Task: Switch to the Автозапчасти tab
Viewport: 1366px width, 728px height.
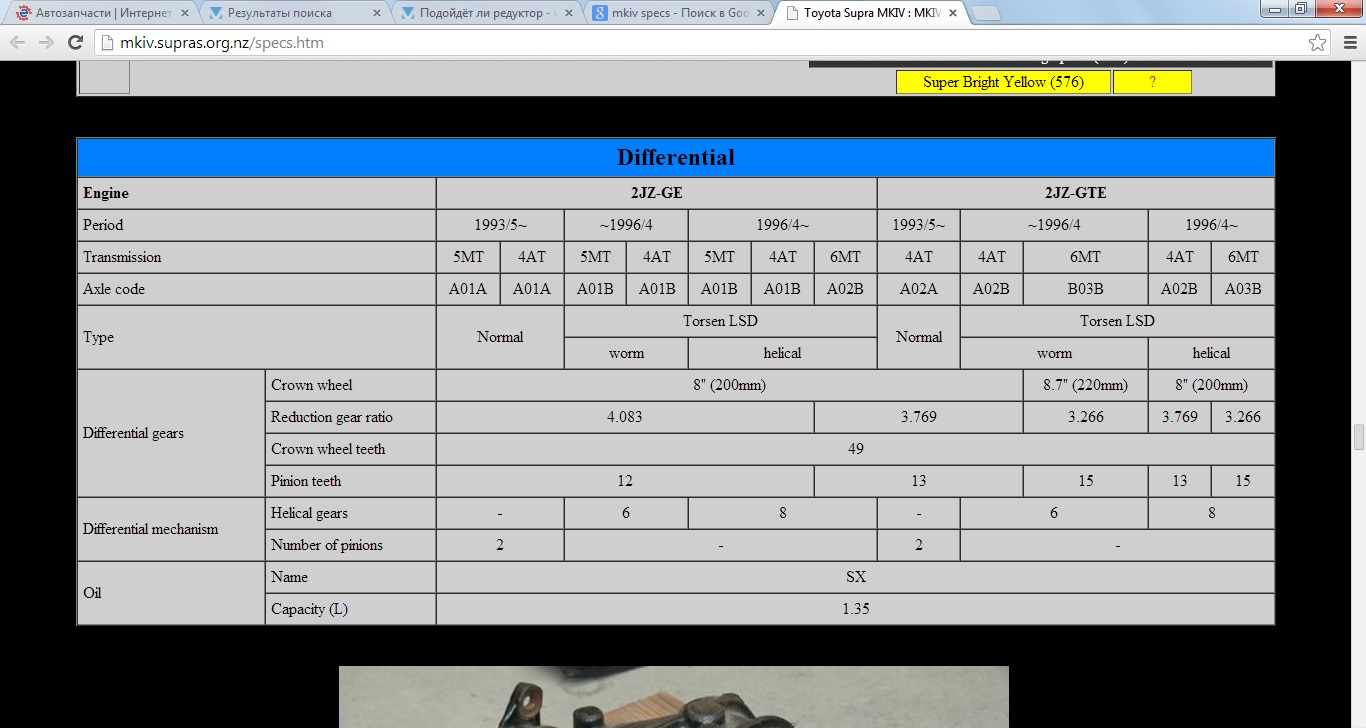Action: point(100,14)
